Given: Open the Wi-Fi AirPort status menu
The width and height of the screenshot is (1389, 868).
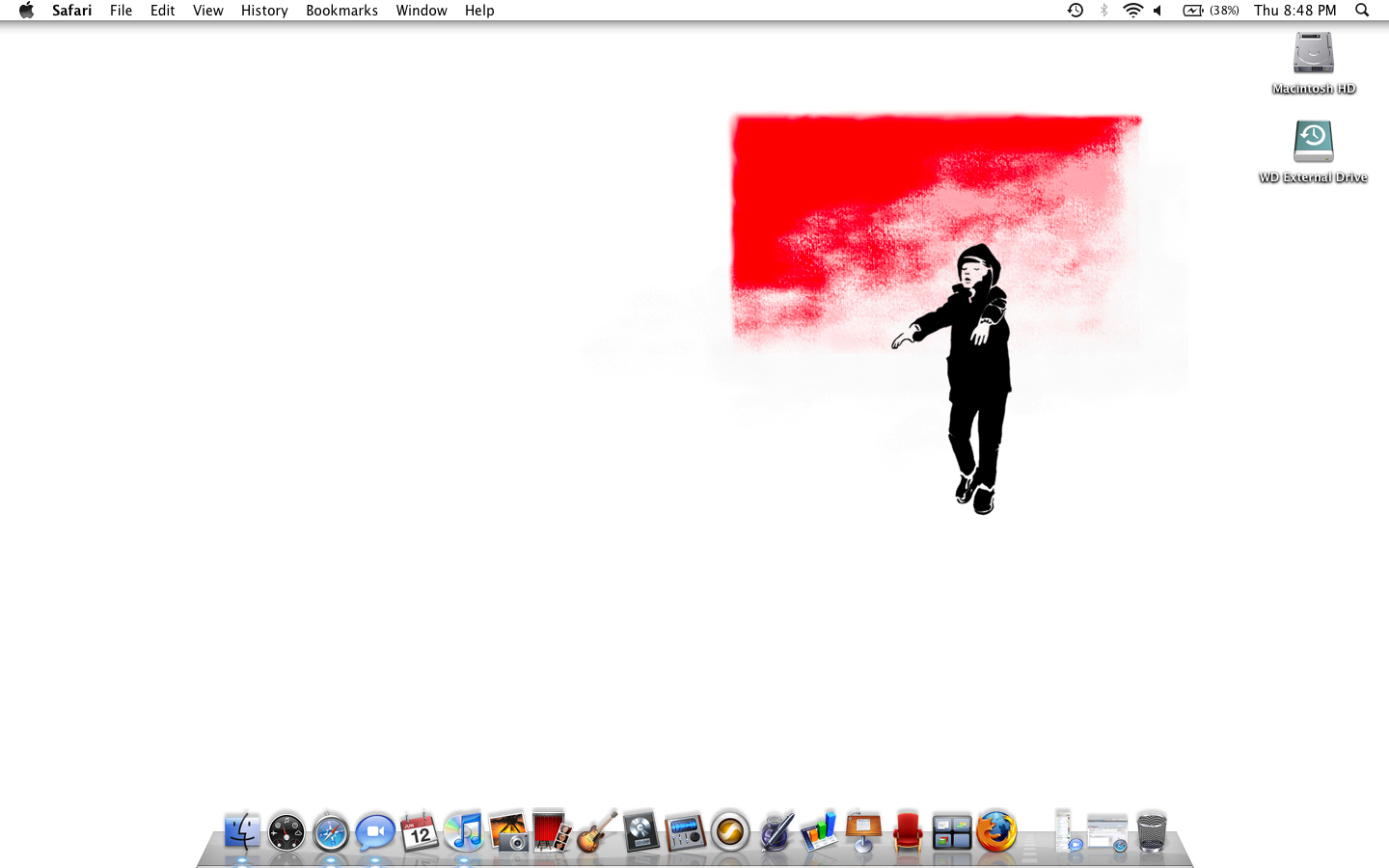Looking at the screenshot, I should tap(1132, 11).
